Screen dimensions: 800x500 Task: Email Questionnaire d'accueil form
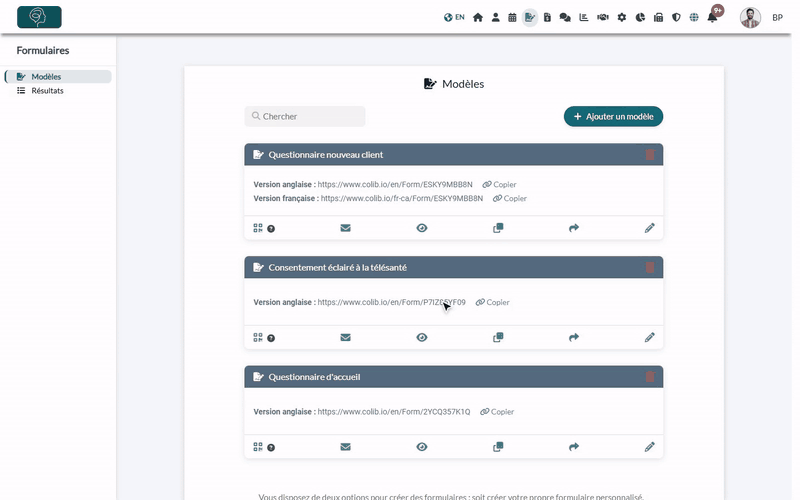coord(345,447)
